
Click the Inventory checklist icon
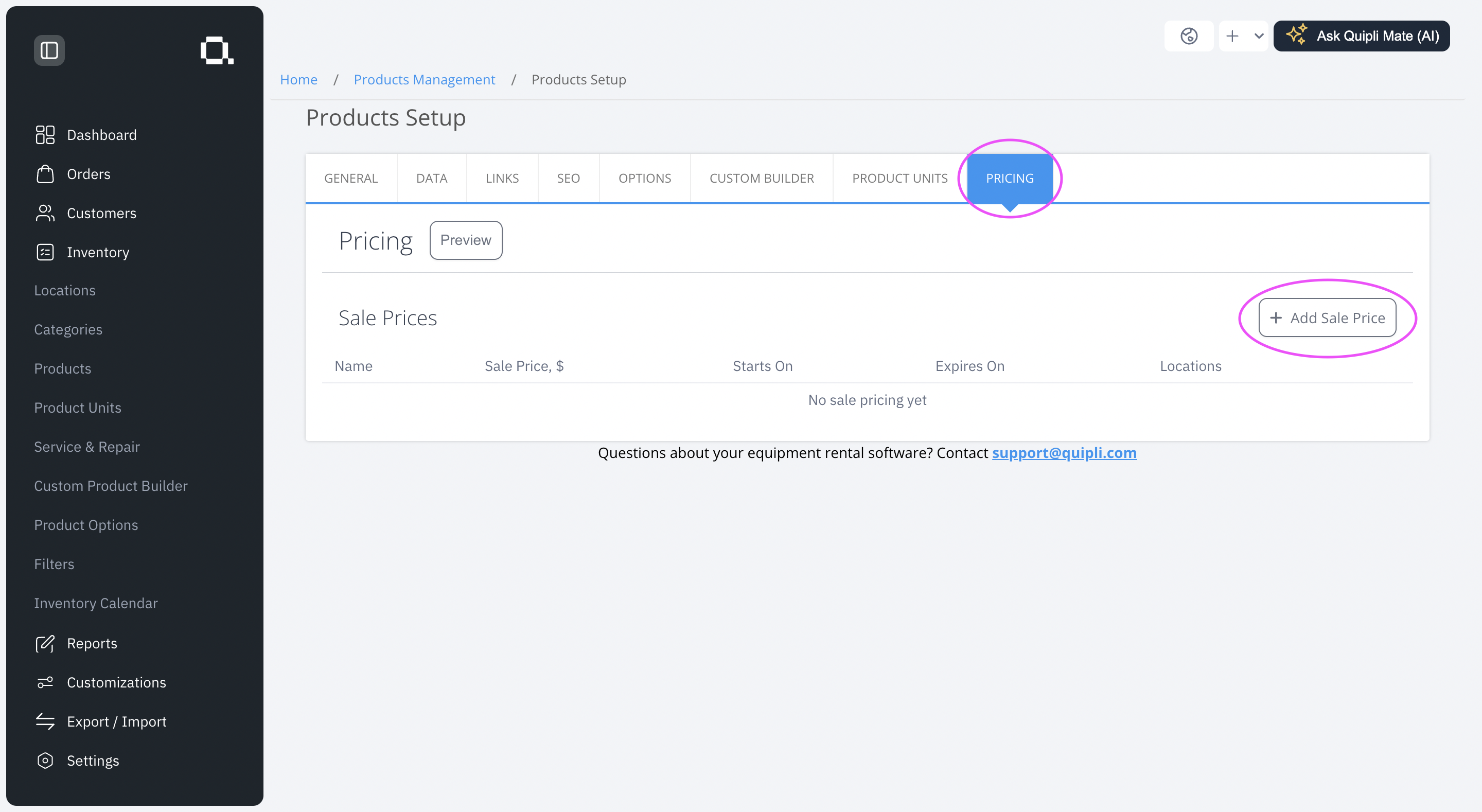point(45,252)
